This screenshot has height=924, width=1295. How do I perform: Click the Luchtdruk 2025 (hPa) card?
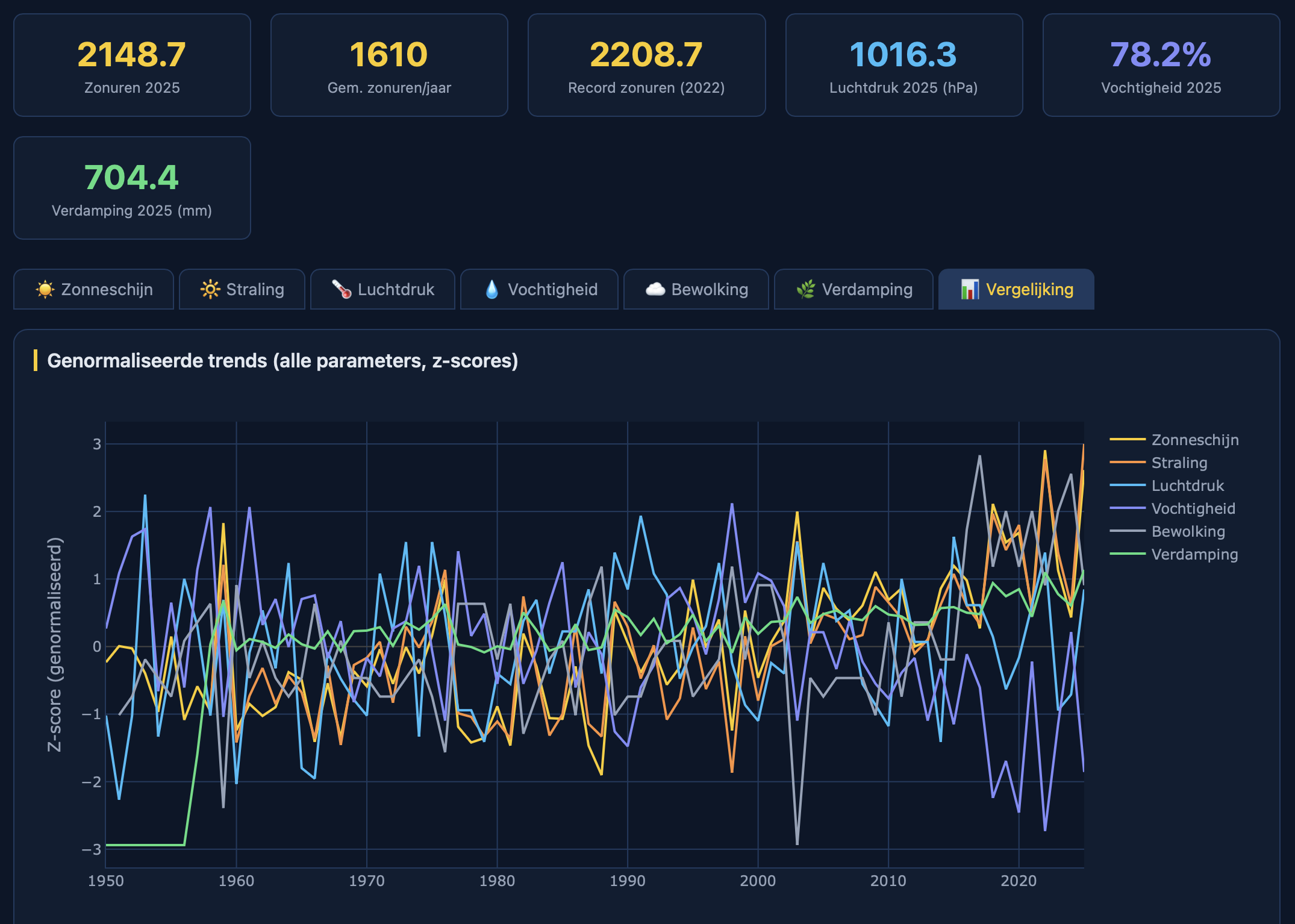click(x=903, y=65)
